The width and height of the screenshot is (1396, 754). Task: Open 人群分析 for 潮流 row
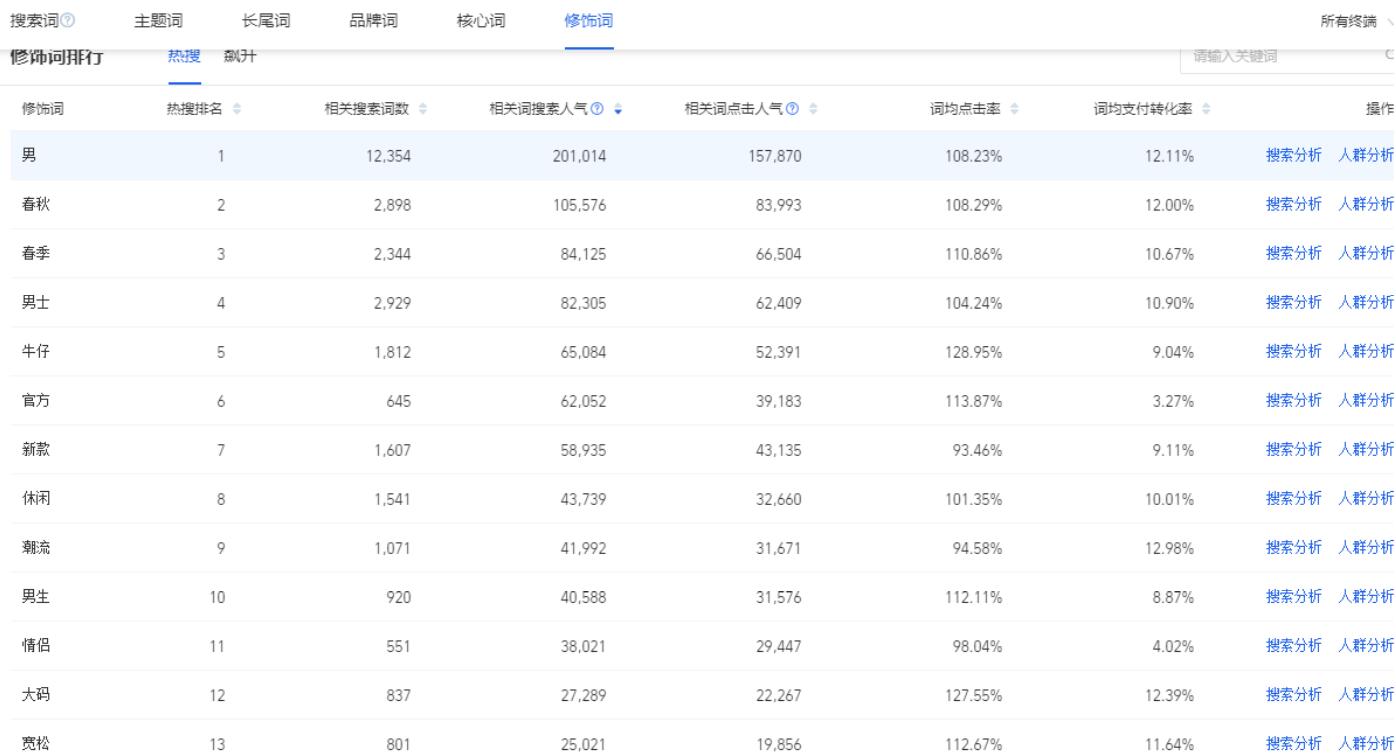tap(1366, 547)
